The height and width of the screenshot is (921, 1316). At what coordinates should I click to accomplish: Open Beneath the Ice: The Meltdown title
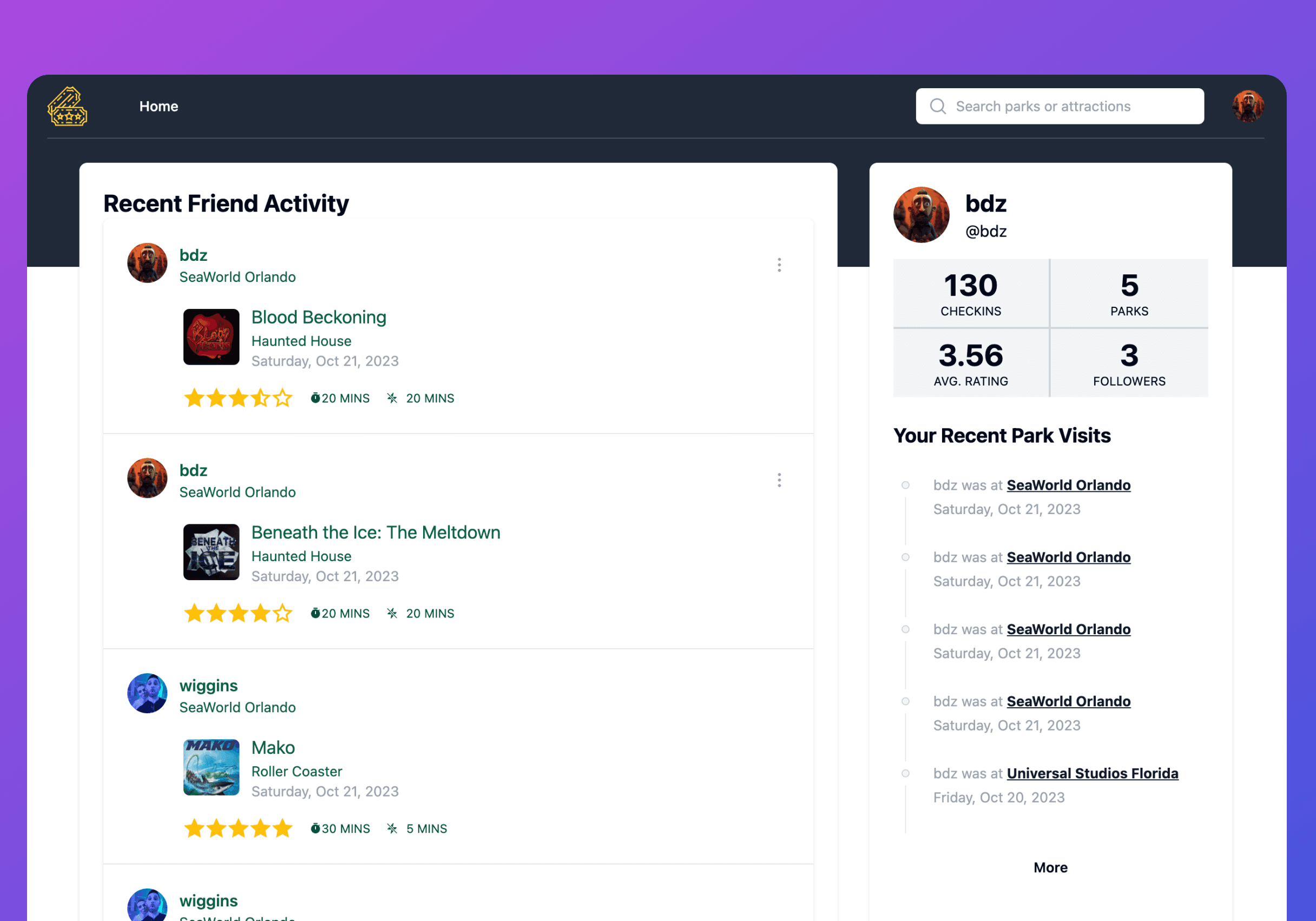pyautogui.click(x=376, y=532)
